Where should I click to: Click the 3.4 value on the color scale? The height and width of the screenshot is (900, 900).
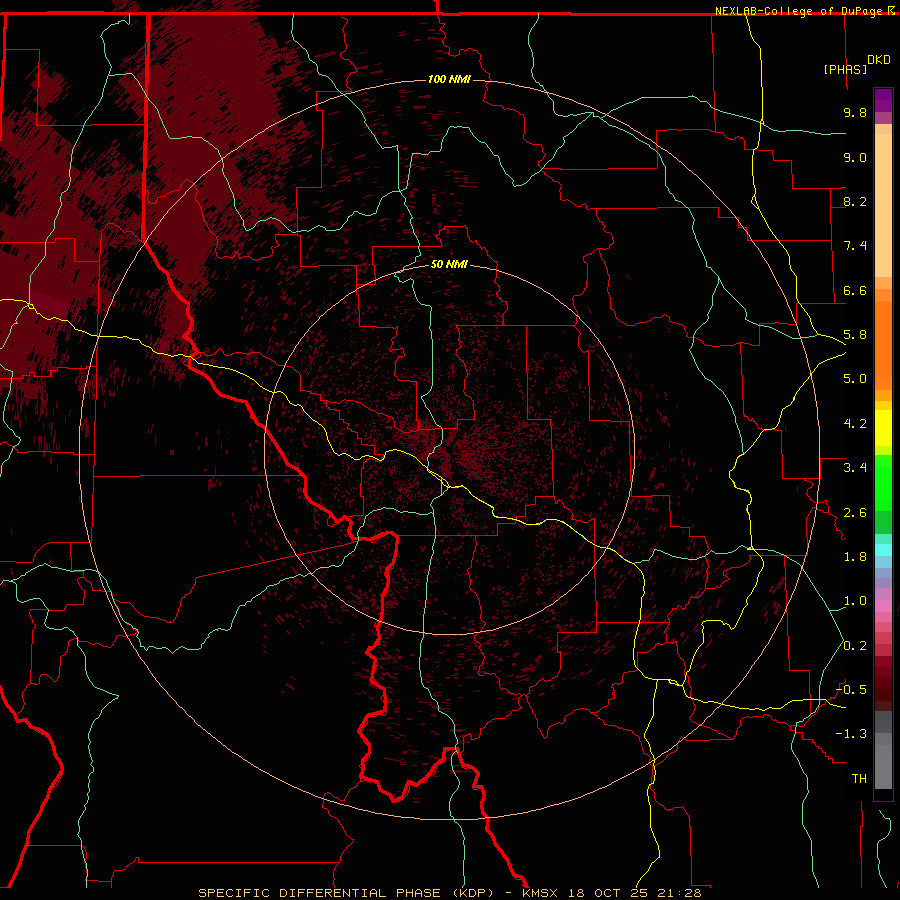pos(855,468)
